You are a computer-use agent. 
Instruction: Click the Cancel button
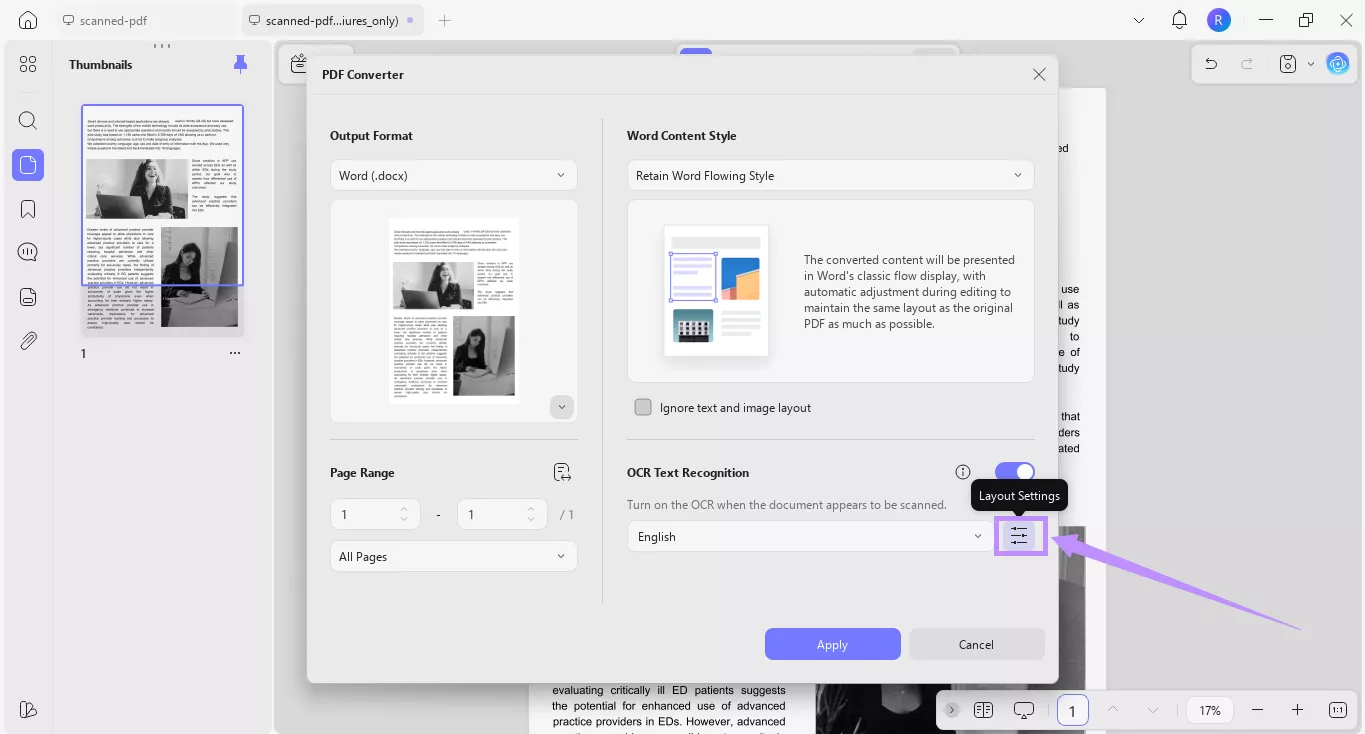click(x=976, y=644)
